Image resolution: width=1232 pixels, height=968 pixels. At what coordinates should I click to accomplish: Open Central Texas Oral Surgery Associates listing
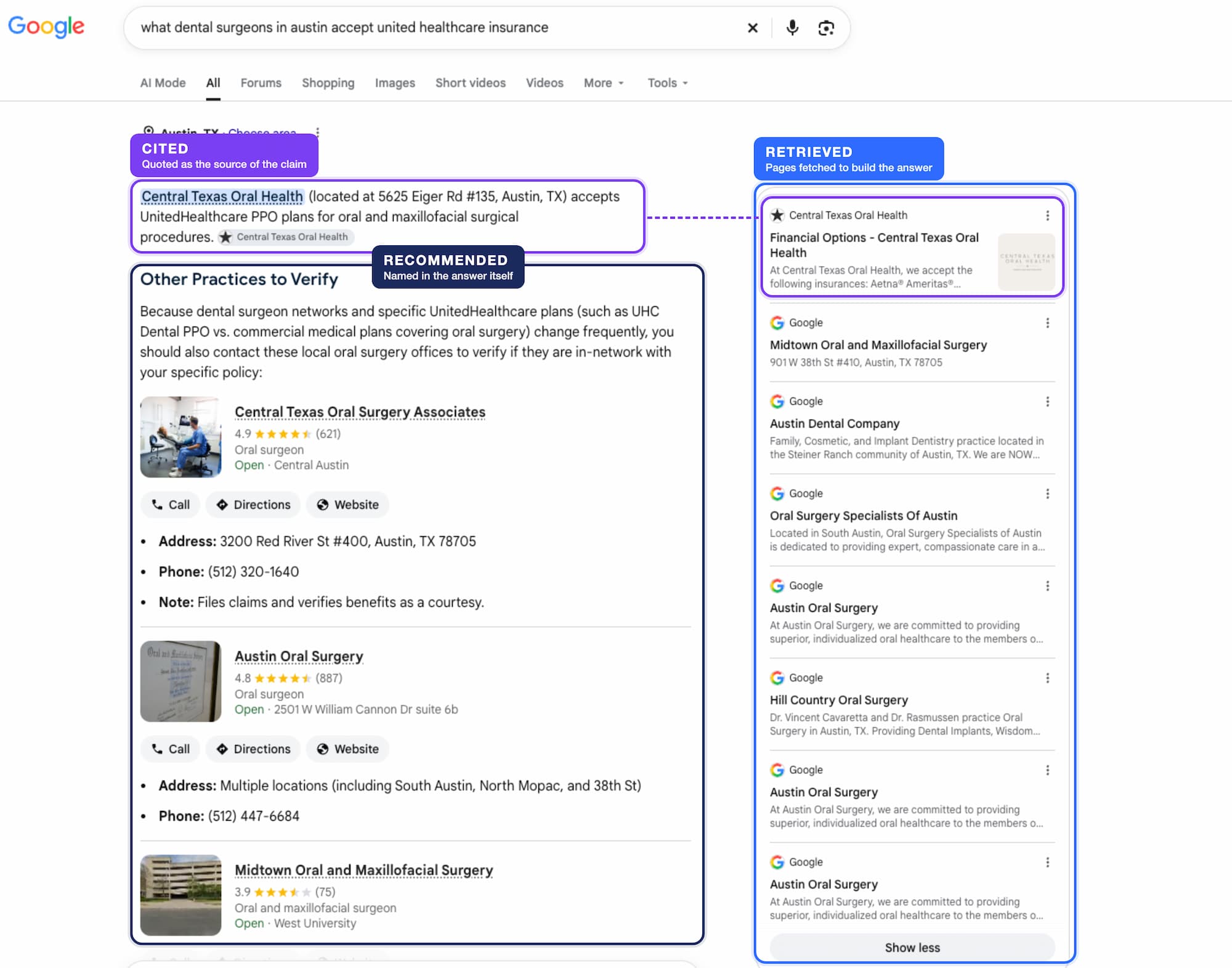[360, 412]
